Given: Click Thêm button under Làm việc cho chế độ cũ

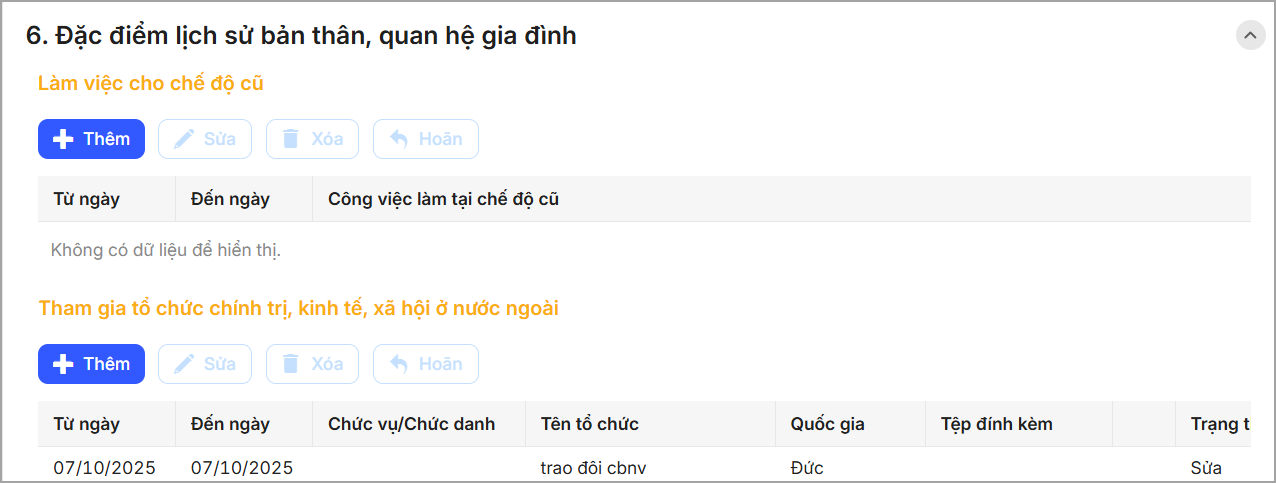Looking at the screenshot, I should (x=91, y=139).
